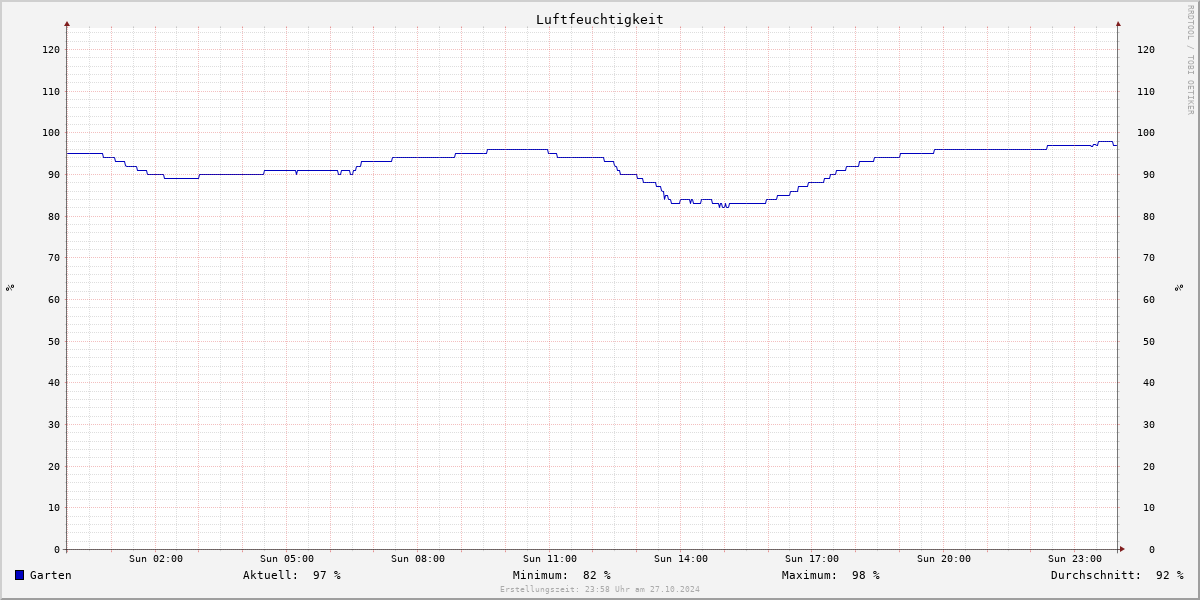Click the Sun 14:00 time axis label

(681, 559)
